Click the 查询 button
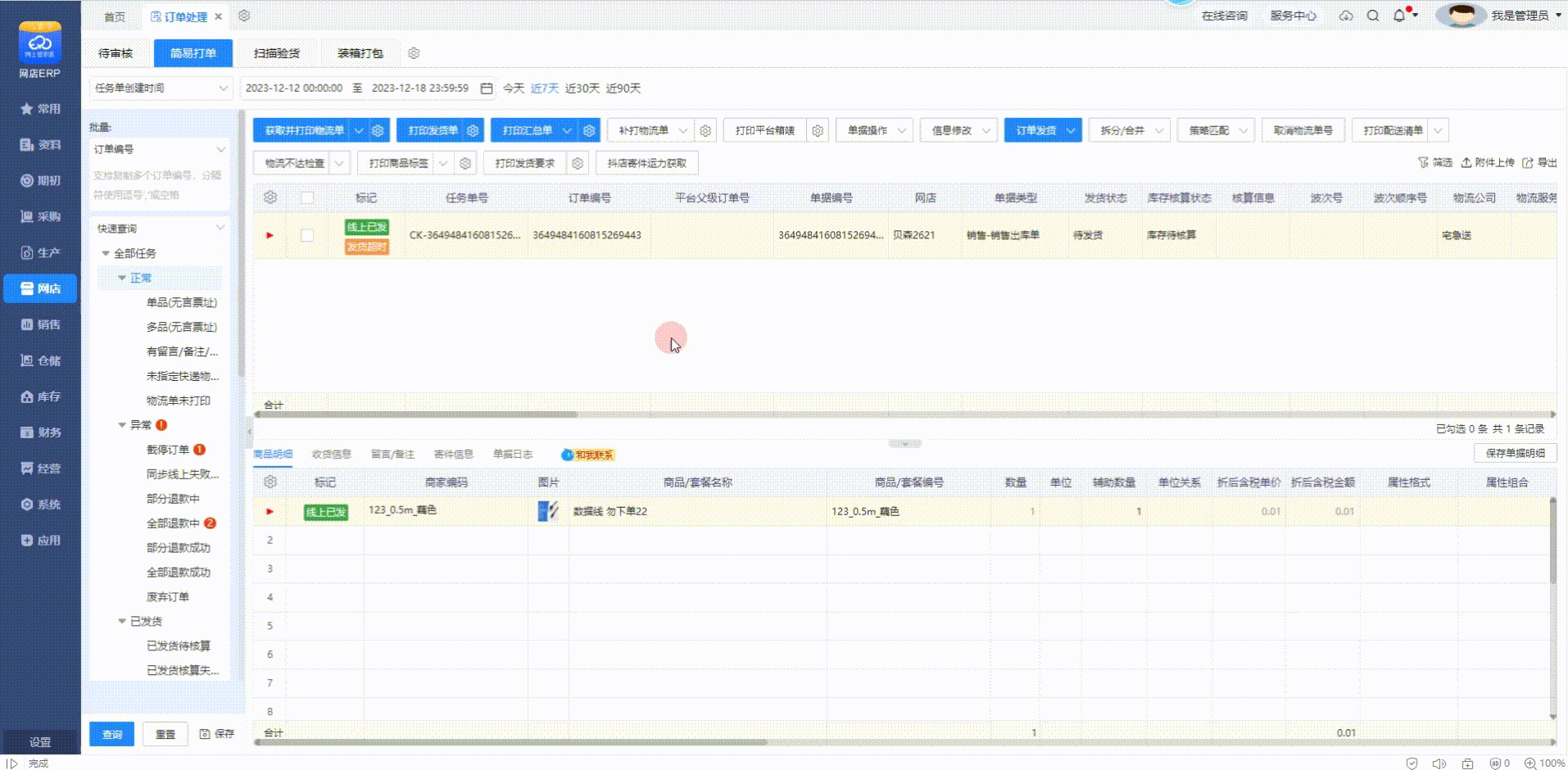The height and width of the screenshot is (770, 1568). (112, 734)
